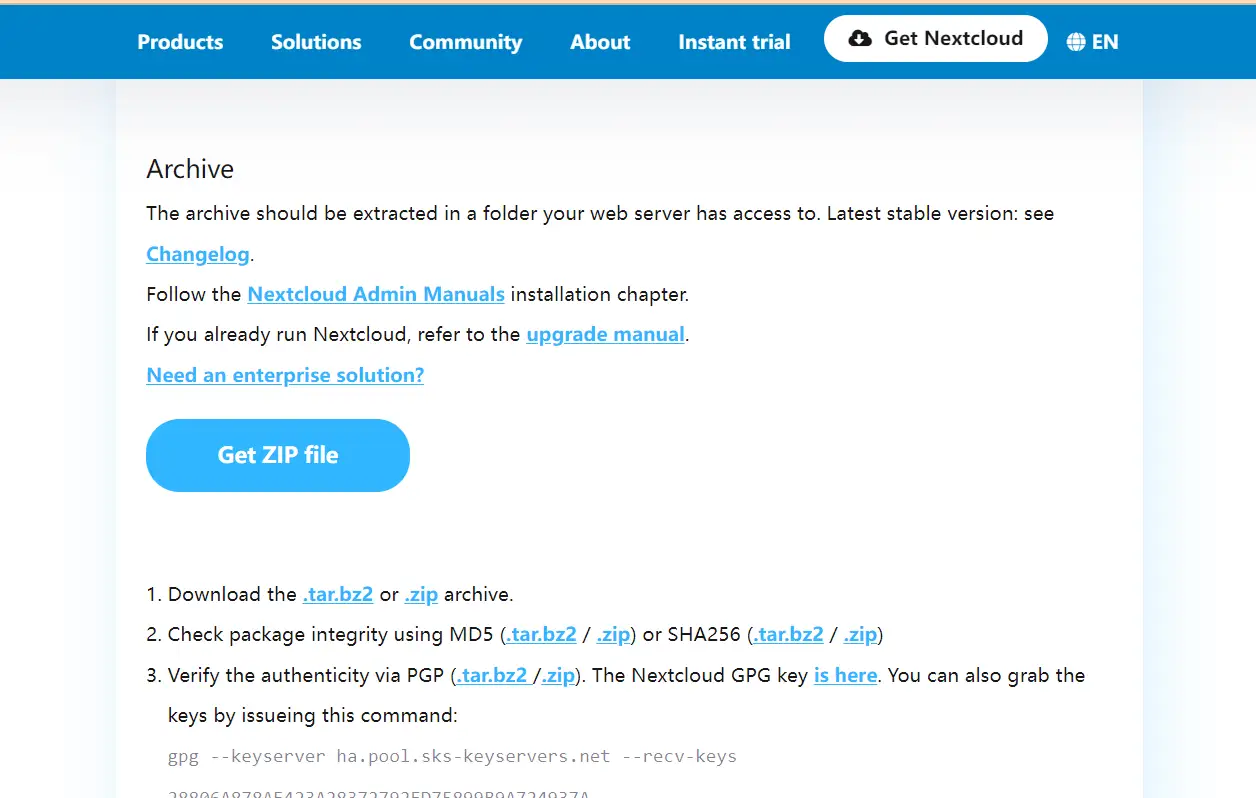Open the SHA256 checksum link for .zip
The width and height of the screenshot is (1256, 798).
[x=860, y=634]
